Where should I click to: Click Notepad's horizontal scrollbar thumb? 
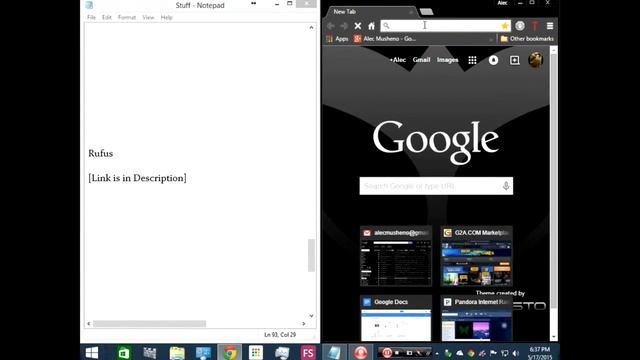(x=149, y=324)
